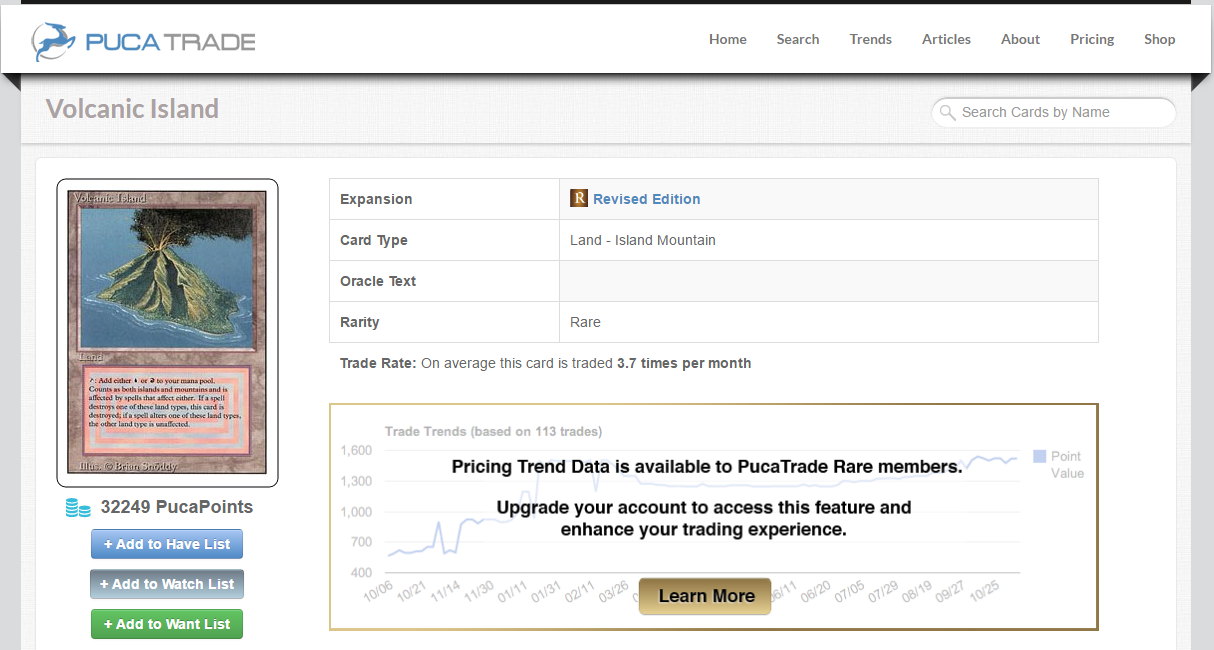1214x650 pixels.
Task: Click the Add to Have List button
Action: 167,544
